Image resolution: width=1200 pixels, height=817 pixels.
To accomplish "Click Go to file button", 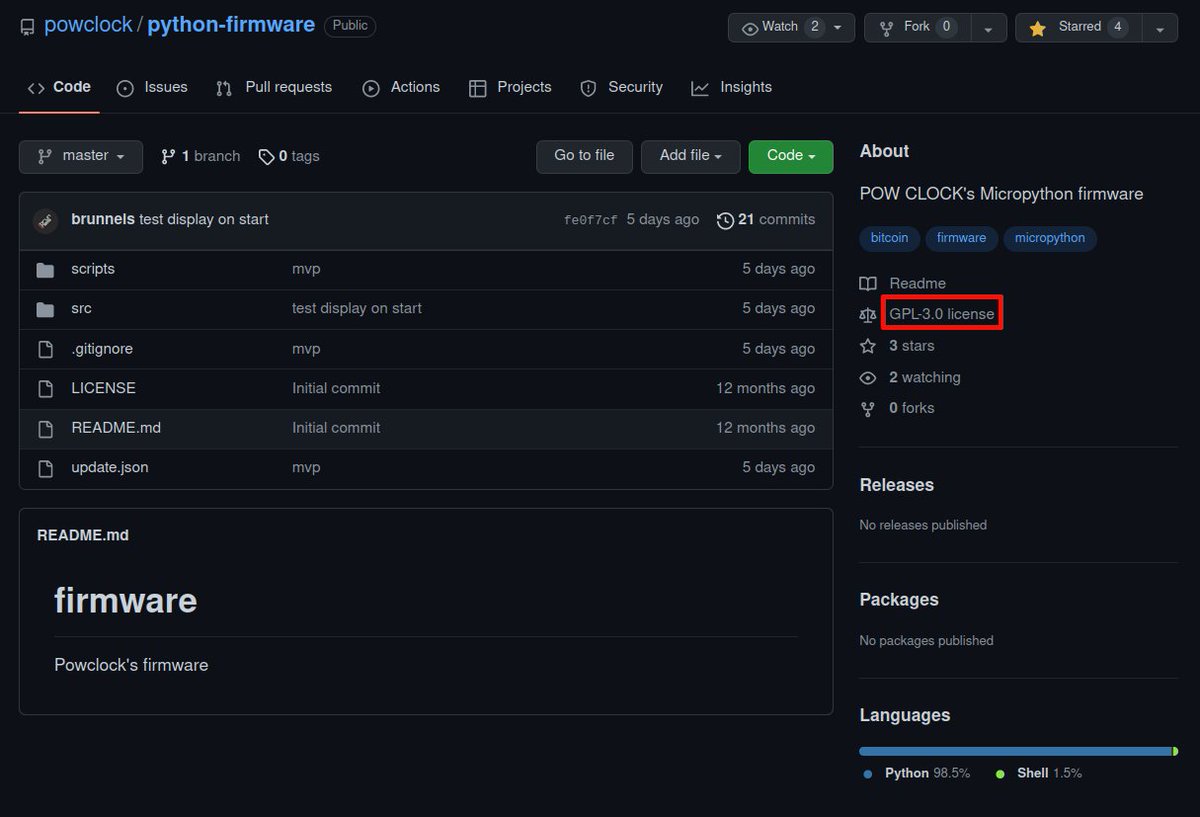I will pos(584,156).
